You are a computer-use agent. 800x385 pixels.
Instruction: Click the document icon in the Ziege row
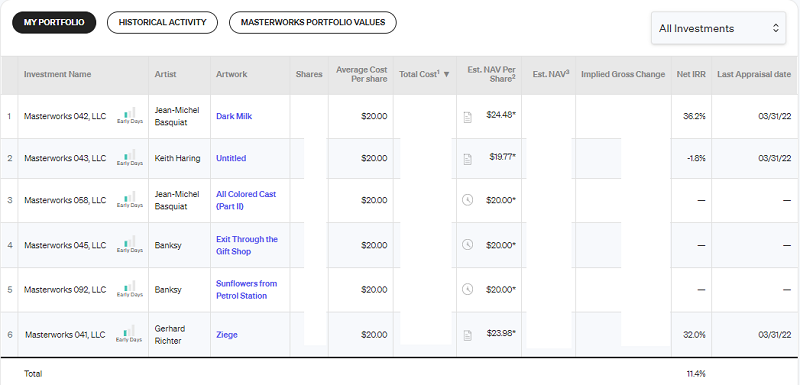(x=467, y=335)
